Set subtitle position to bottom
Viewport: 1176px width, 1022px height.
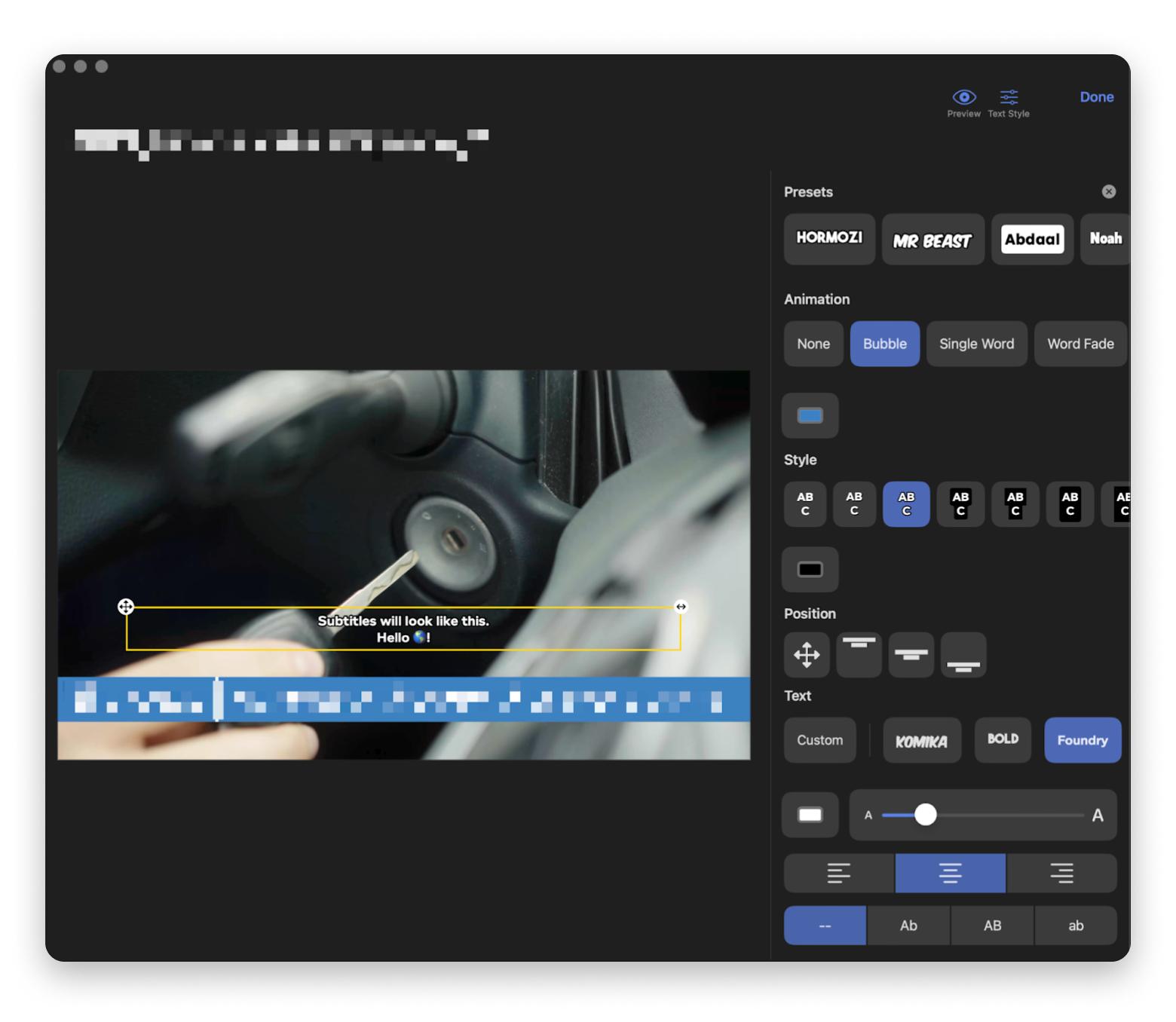(x=963, y=655)
